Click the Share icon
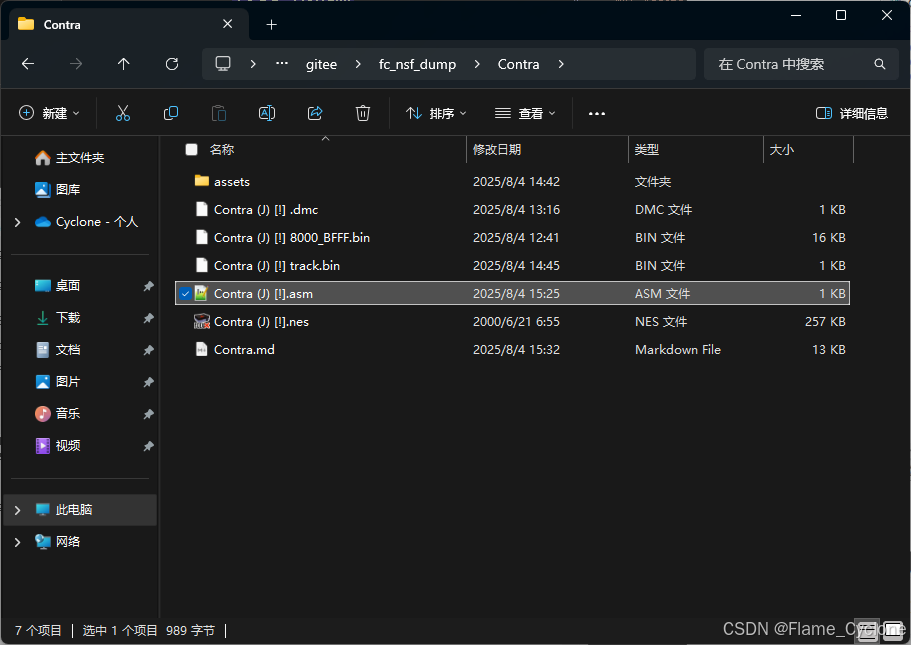 (315, 113)
